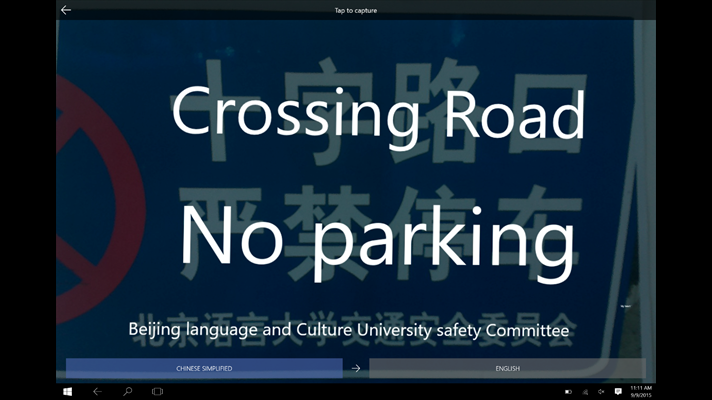This screenshot has width=712, height=400.
Task: Tap the 'Tap to capture' label
Action: coord(355,10)
